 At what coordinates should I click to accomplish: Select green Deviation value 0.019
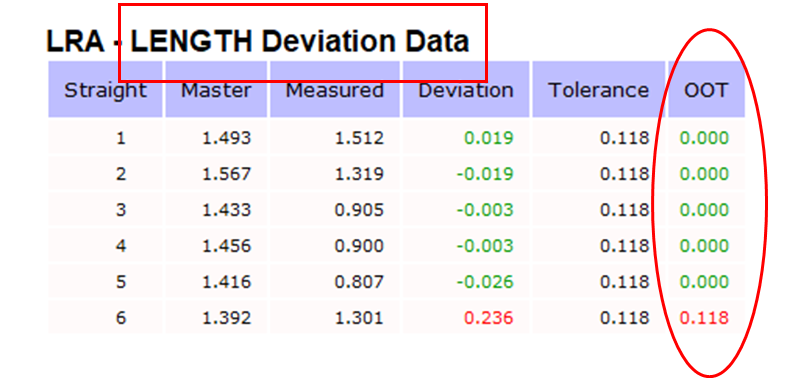(x=489, y=138)
